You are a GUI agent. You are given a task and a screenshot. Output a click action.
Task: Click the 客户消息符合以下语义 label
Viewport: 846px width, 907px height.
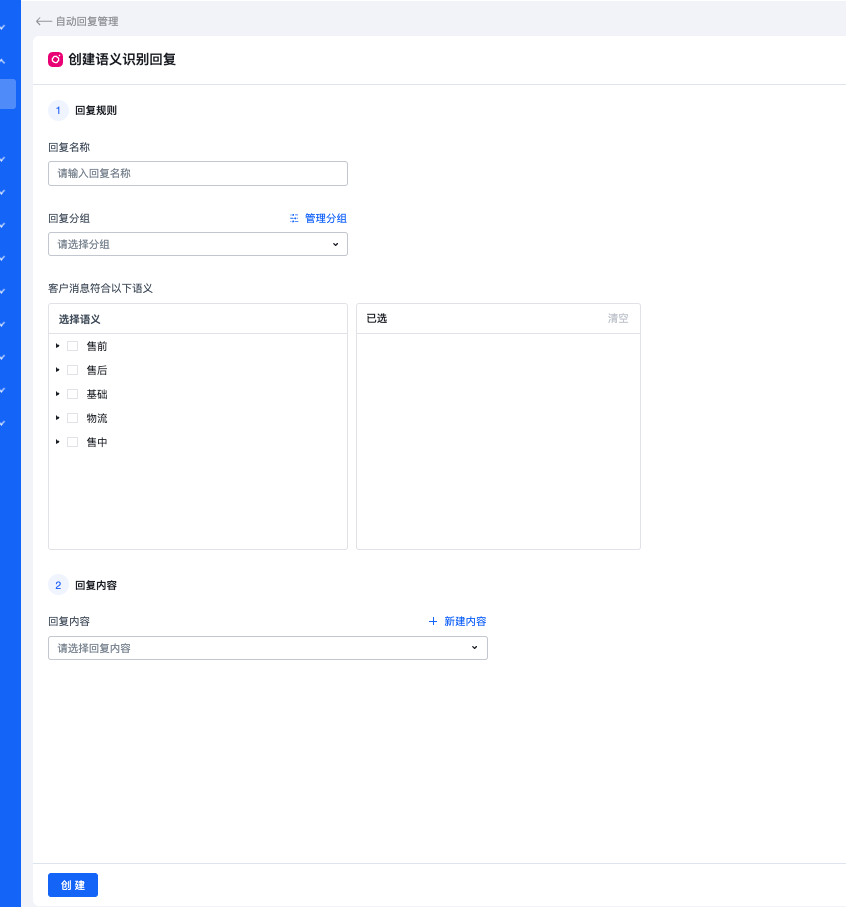[100, 288]
